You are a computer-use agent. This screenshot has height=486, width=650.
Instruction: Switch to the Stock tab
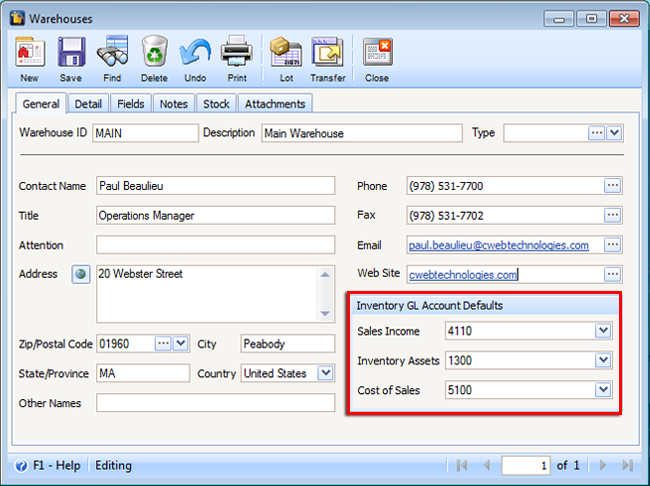(x=216, y=104)
